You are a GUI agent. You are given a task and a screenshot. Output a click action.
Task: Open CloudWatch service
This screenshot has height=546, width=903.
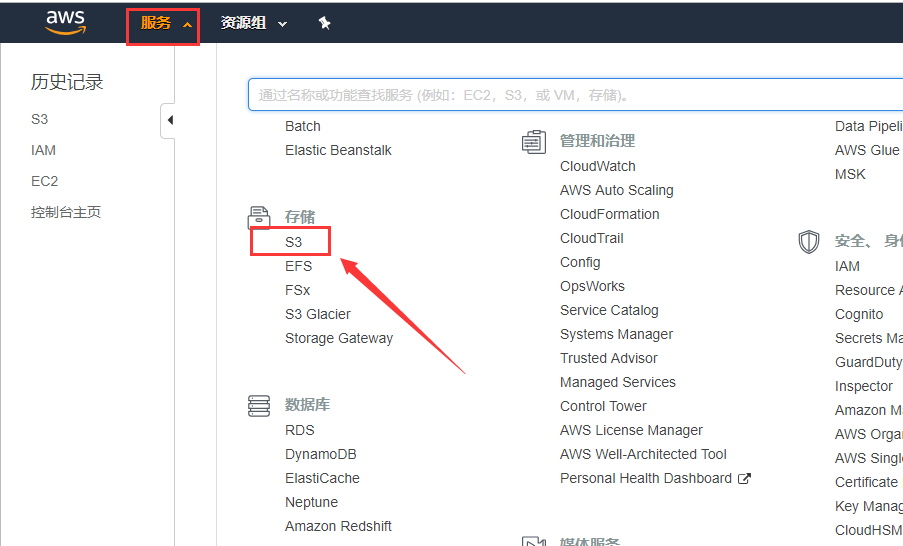tap(598, 166)
